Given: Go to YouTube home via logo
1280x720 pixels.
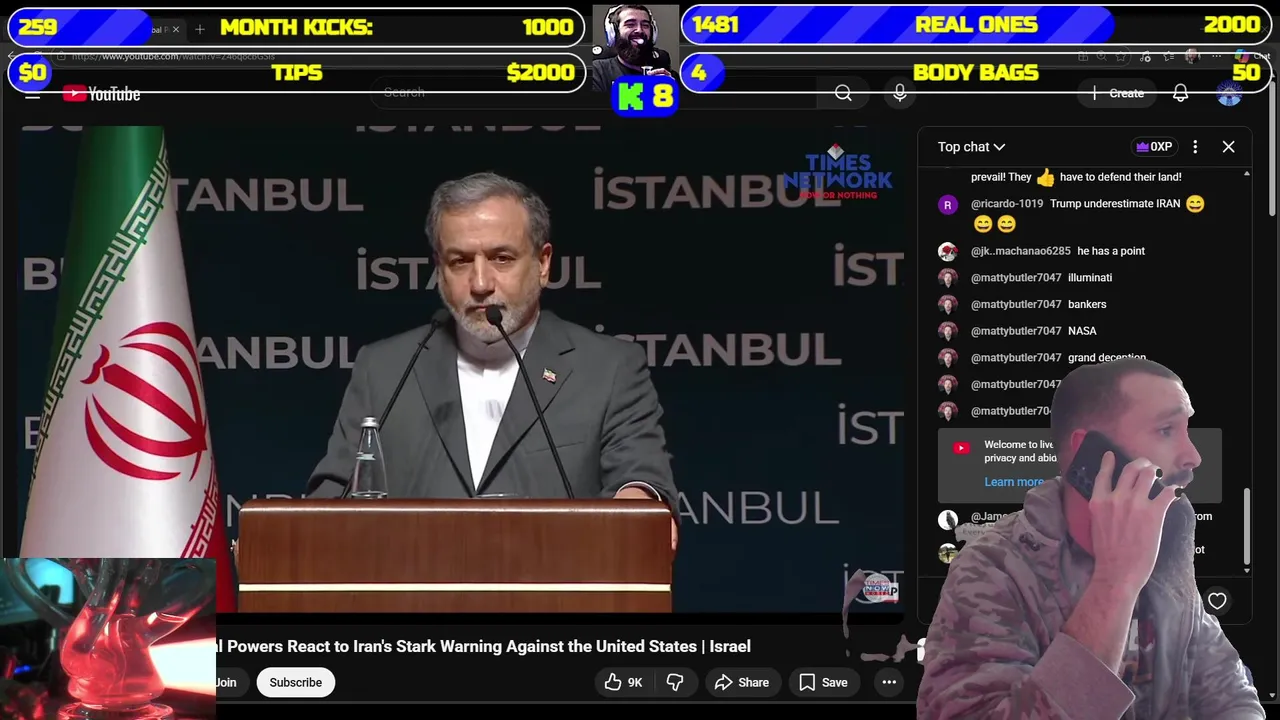Looking at the screenshot, I should click(x=102, y=94).
